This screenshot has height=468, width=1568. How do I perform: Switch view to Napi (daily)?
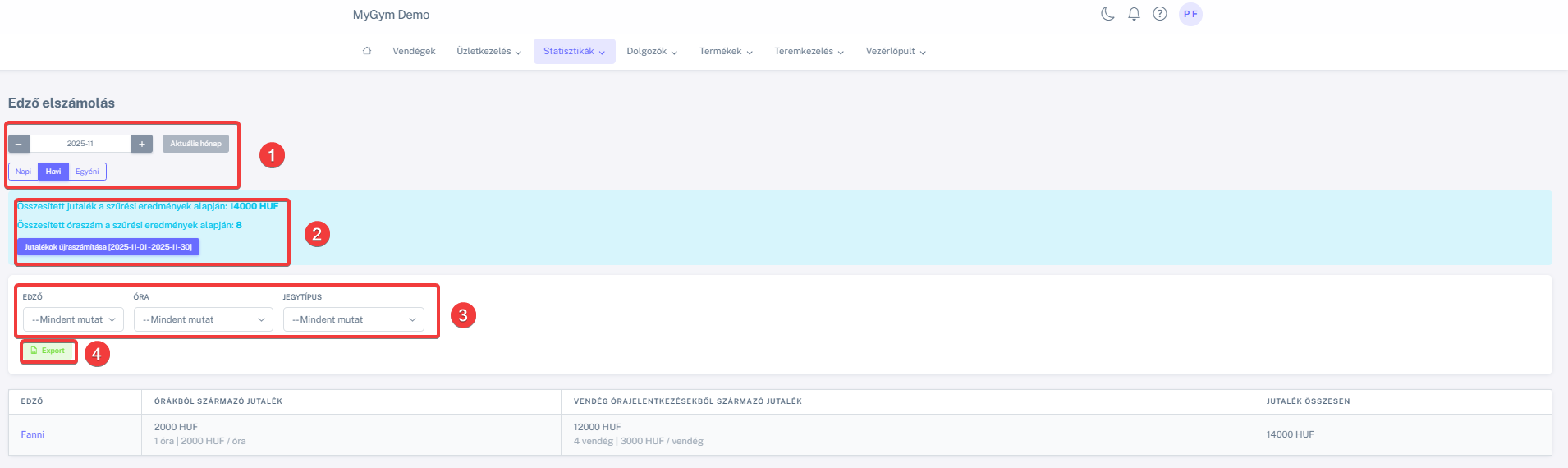24,172
